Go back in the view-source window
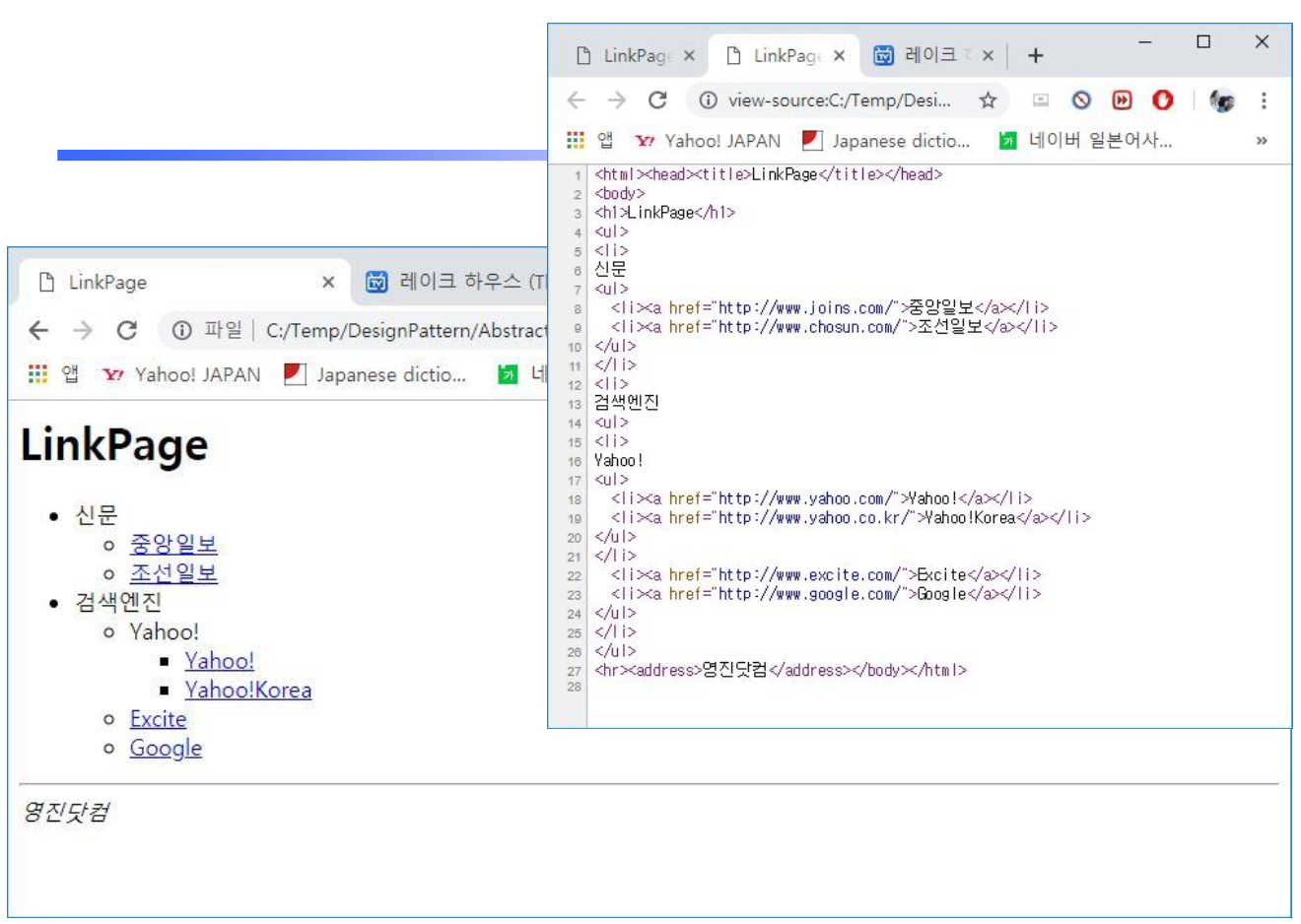 577,100
